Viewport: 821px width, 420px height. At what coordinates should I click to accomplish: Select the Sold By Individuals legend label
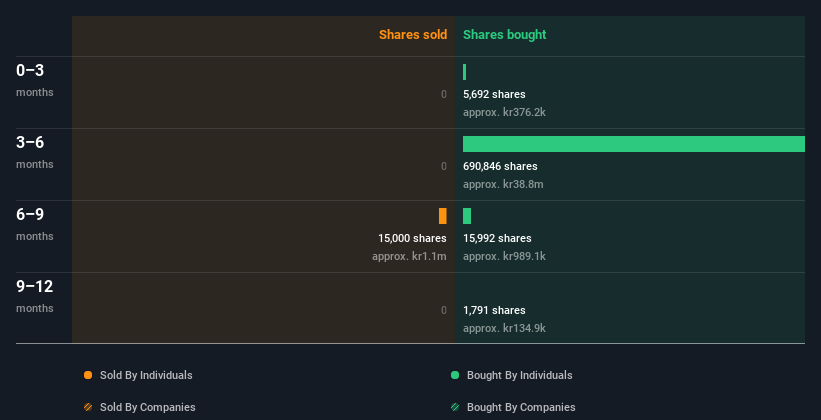pyautogui.click(x=146, y=375)
